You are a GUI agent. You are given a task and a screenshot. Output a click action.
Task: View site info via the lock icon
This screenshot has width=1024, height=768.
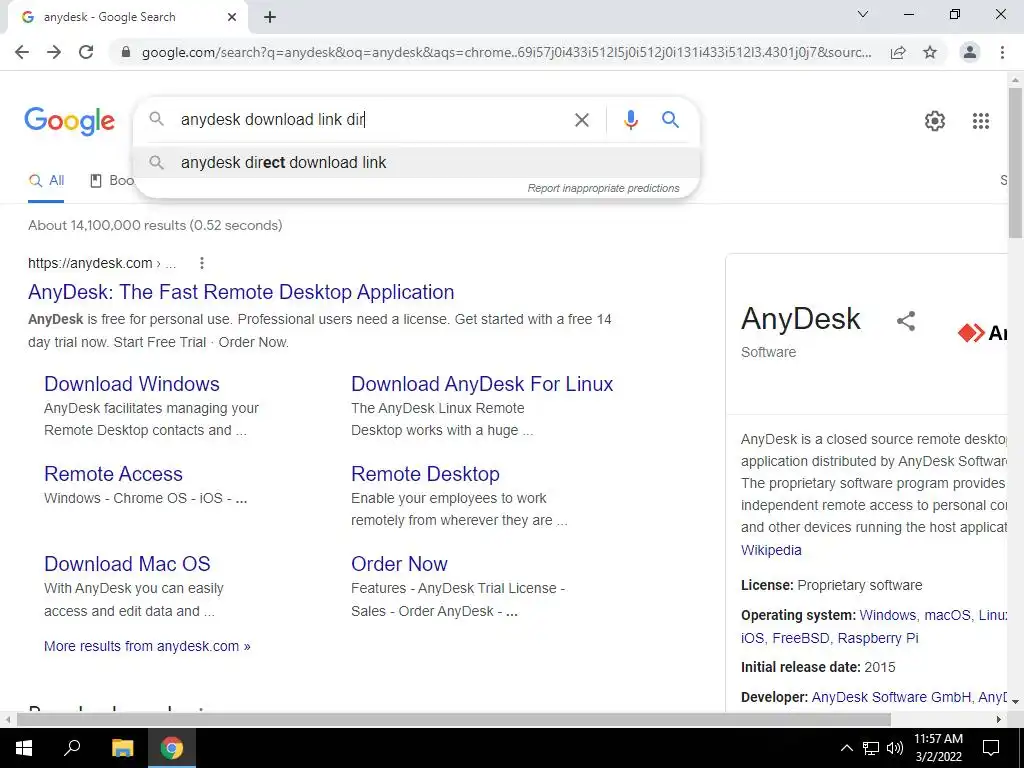tap(126, 52)
